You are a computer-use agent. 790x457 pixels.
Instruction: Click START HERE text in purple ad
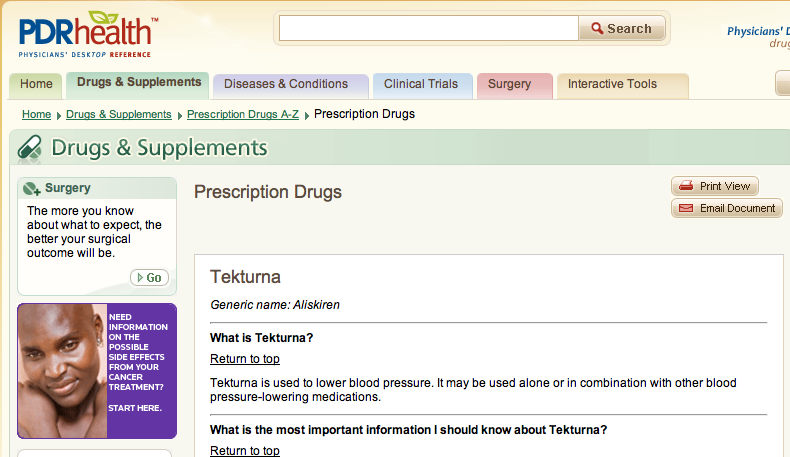click(x=135, y=408)
